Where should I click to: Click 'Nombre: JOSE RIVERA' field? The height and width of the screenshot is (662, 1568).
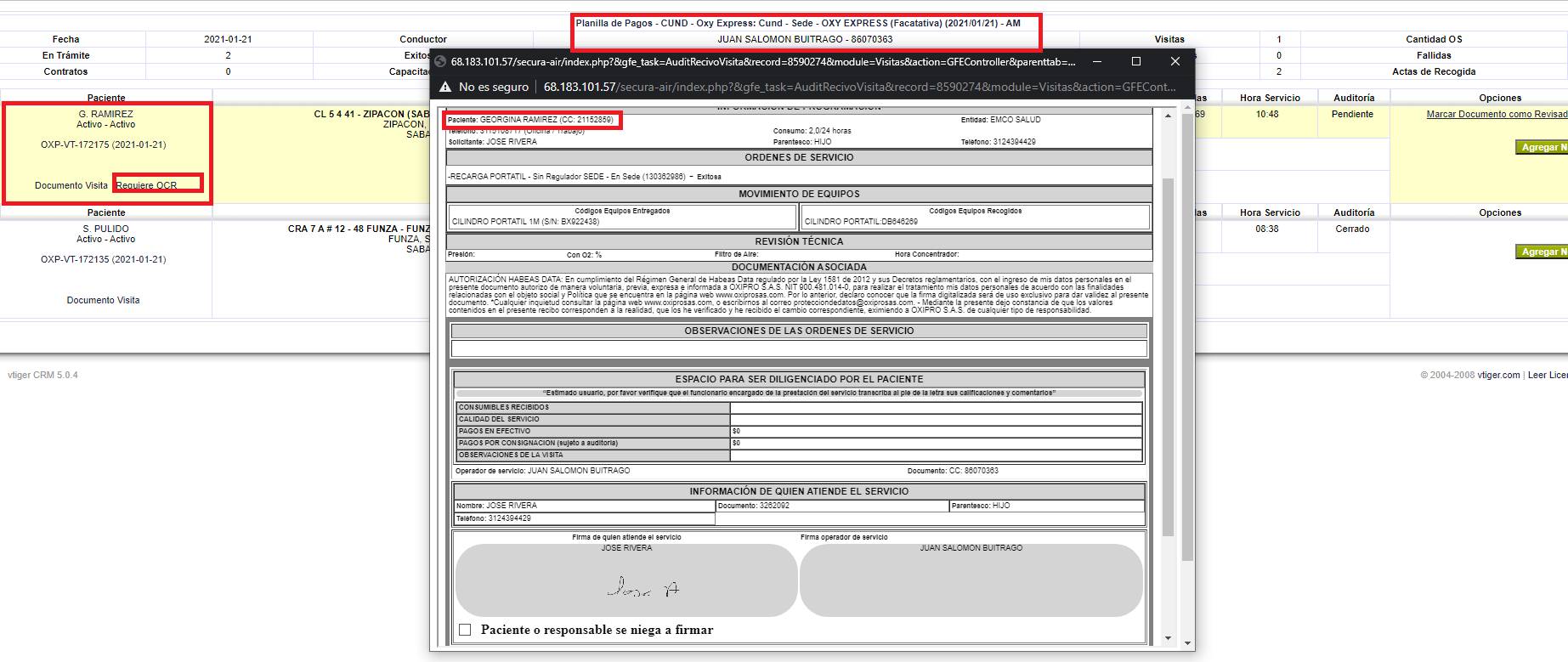[x=585, y=506]
